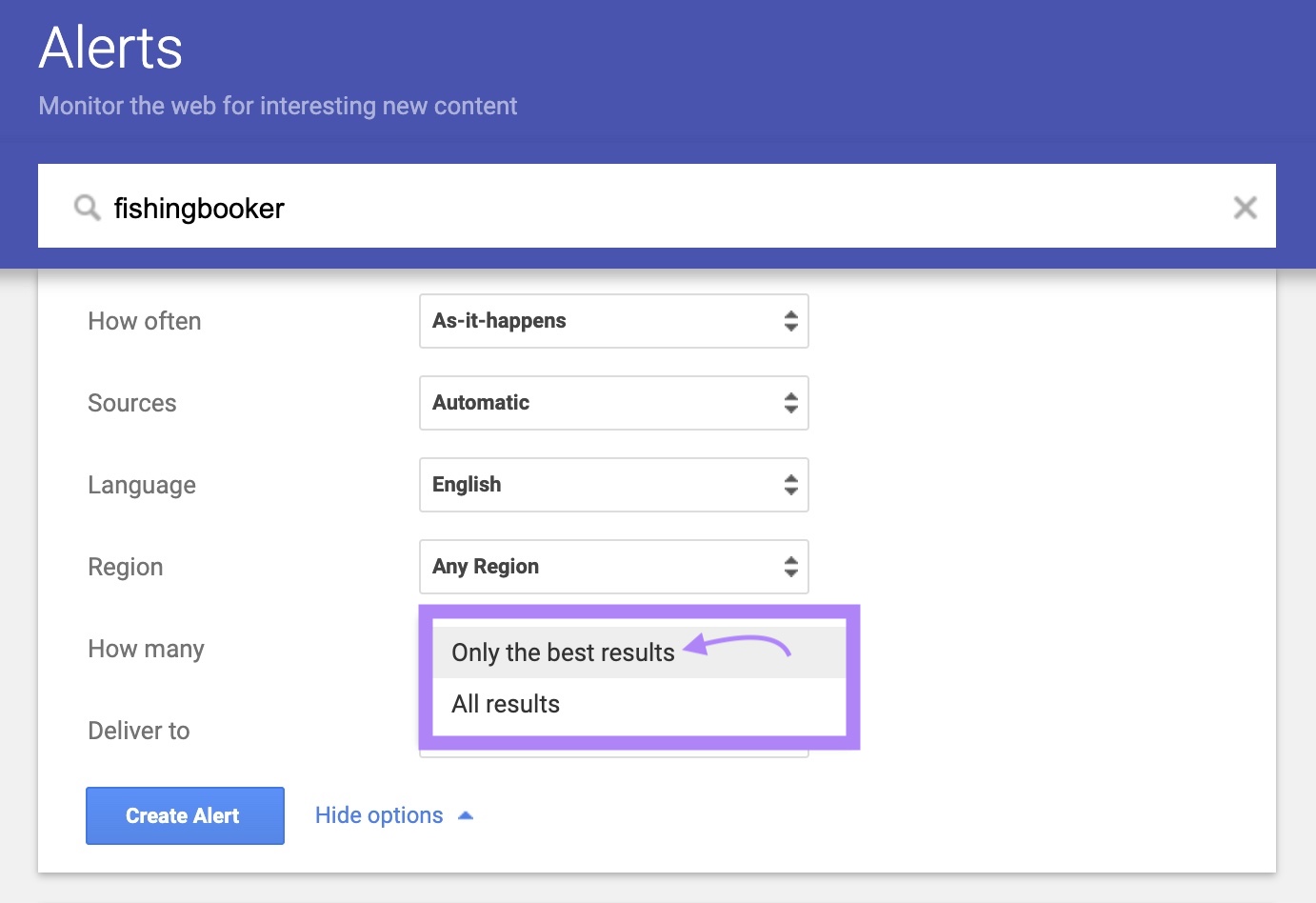Viewport: 1316px width, 903px height.
Task: Collapse options via Hide options link
Action: click(378, 814)
